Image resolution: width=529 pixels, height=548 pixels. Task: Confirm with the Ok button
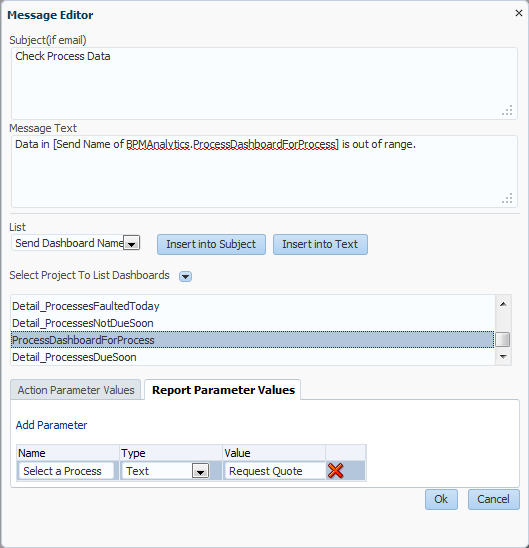[x=441, y=499]
